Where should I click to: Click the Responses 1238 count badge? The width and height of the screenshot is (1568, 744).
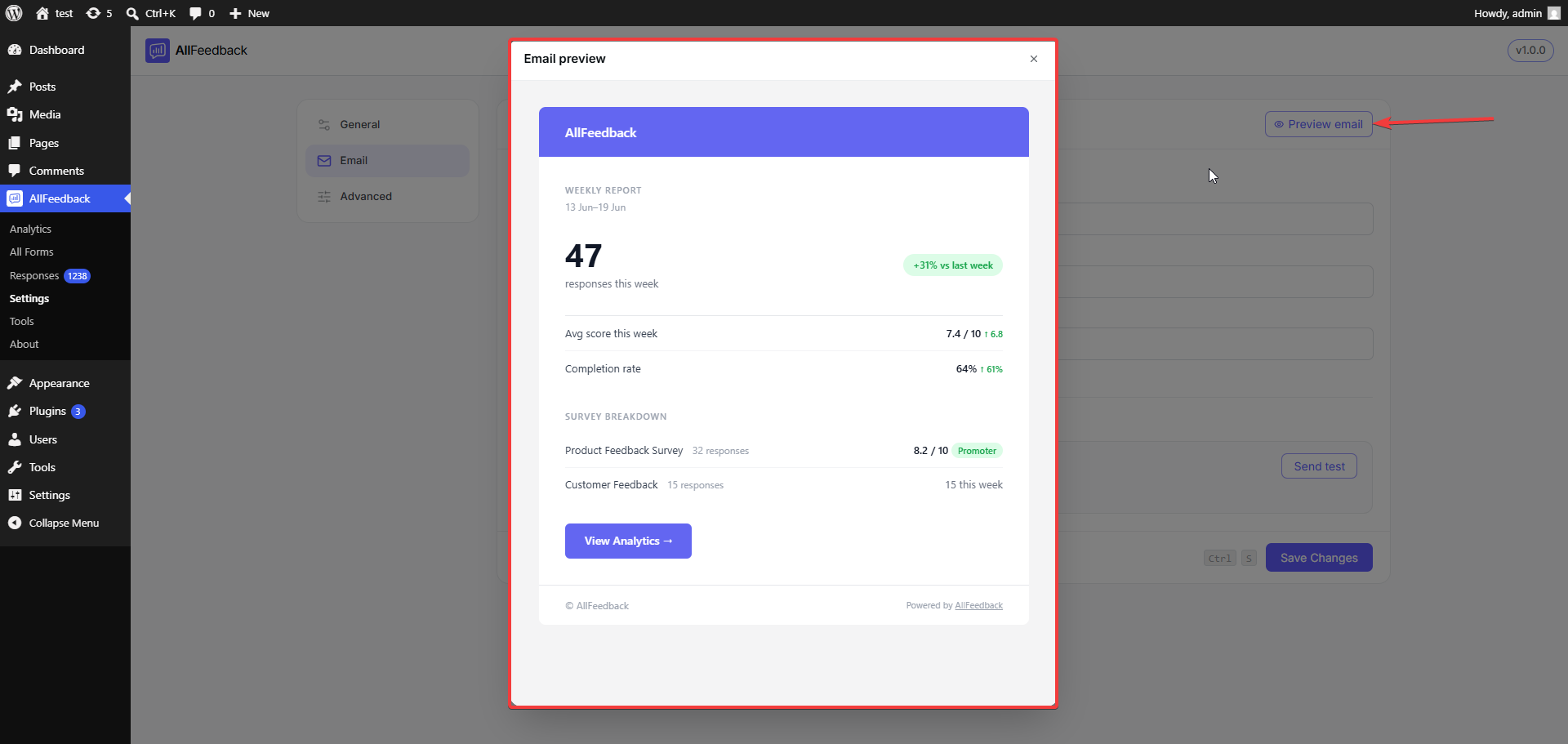[x=78, y=276]
